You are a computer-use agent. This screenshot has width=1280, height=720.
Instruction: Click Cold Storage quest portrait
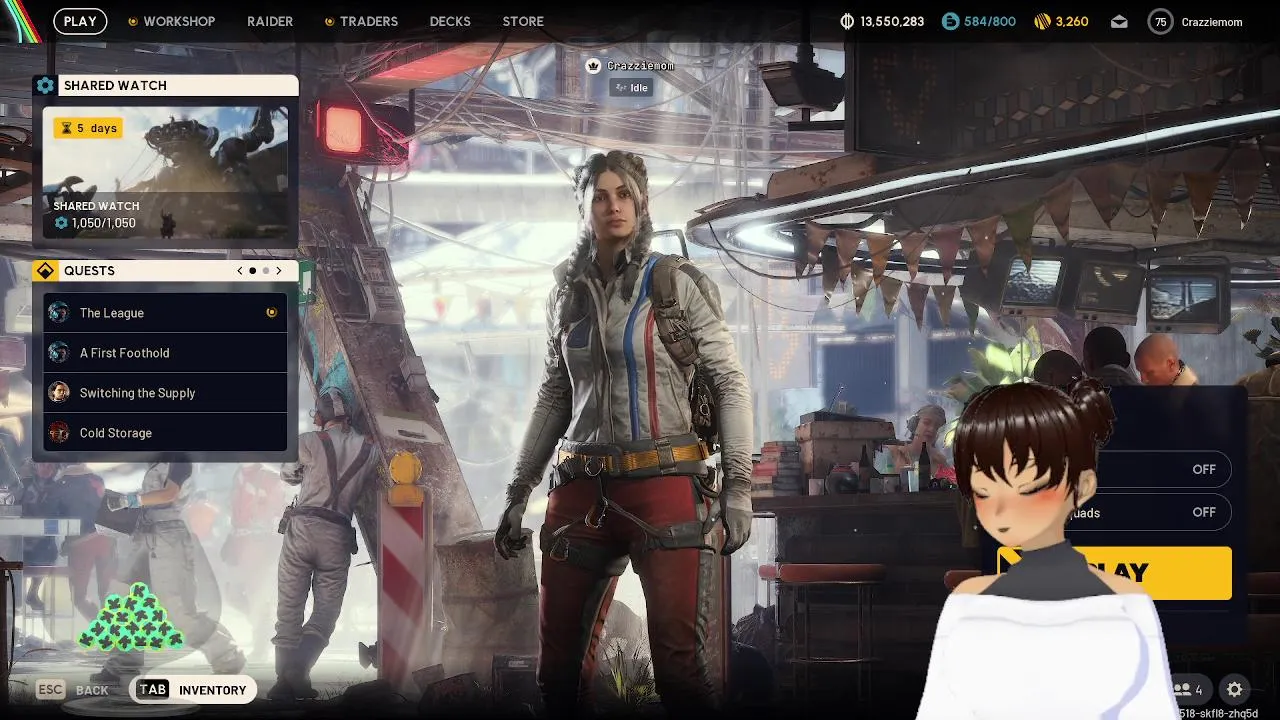[x=59, y=433]
